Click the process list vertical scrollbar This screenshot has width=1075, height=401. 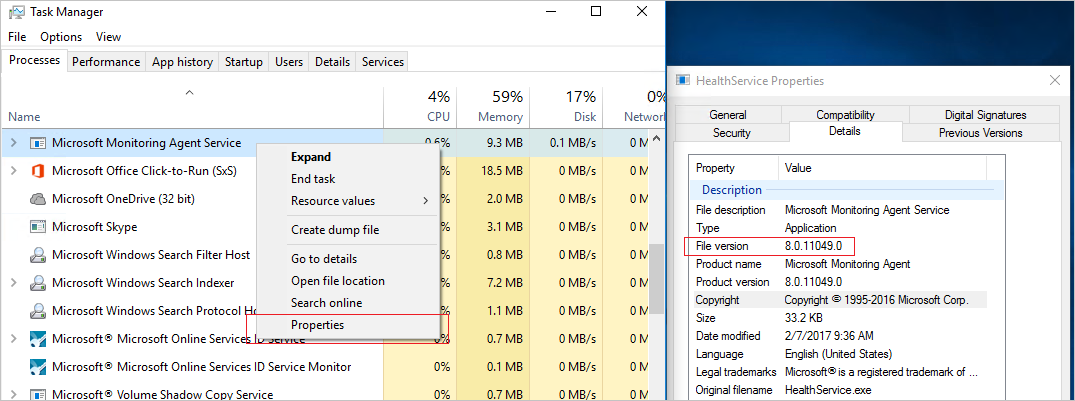[x=657, y=267]
